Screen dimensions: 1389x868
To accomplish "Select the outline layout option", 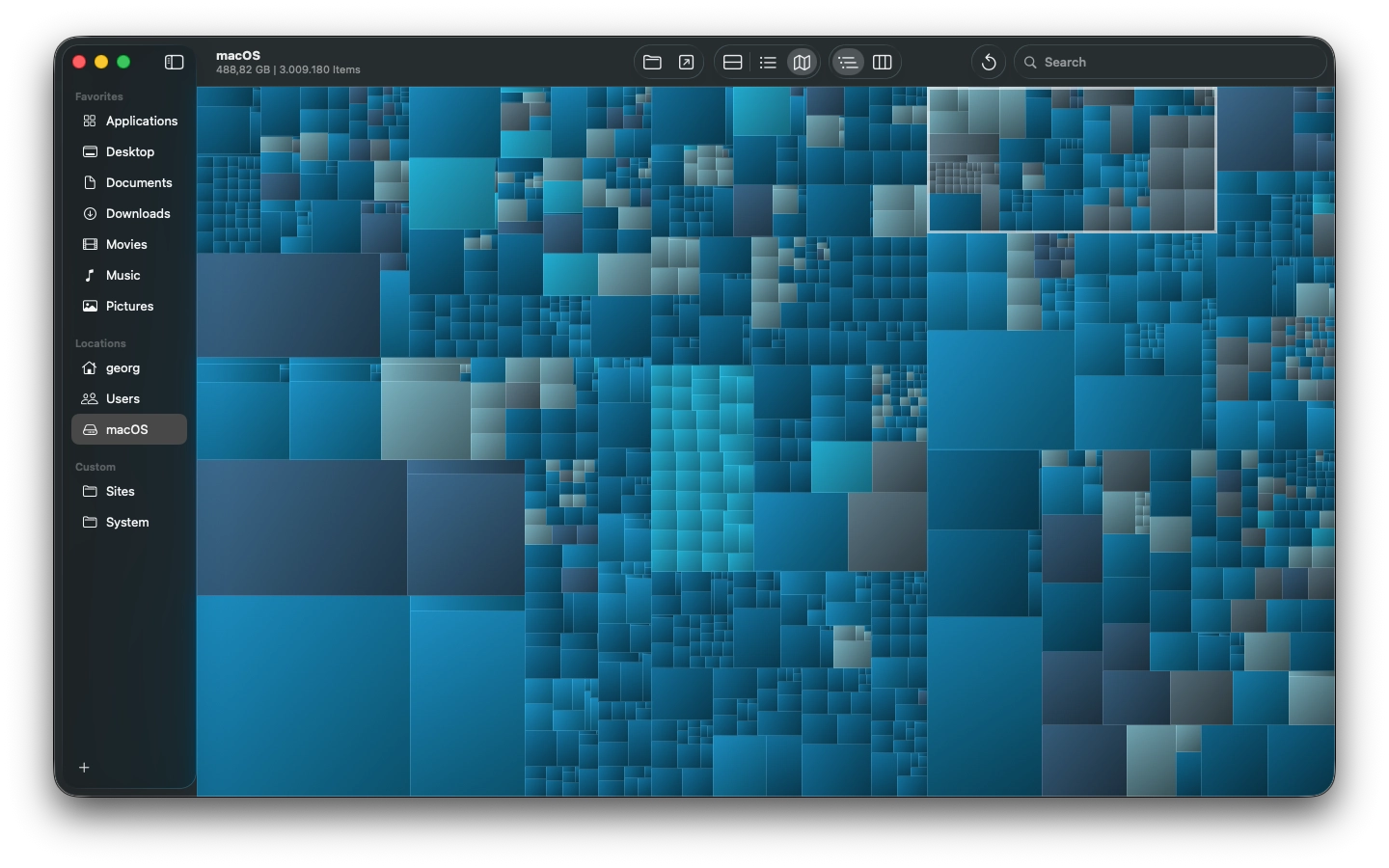I will (x=848, y=62).
